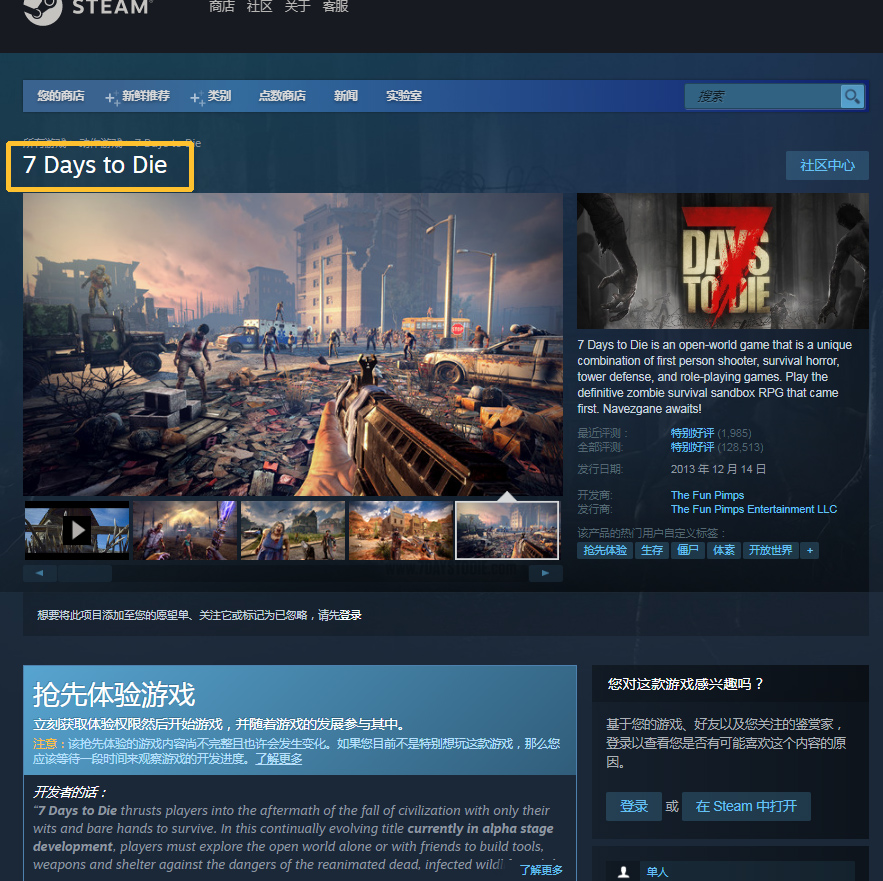Open 客服 in top header

[335, 7]
